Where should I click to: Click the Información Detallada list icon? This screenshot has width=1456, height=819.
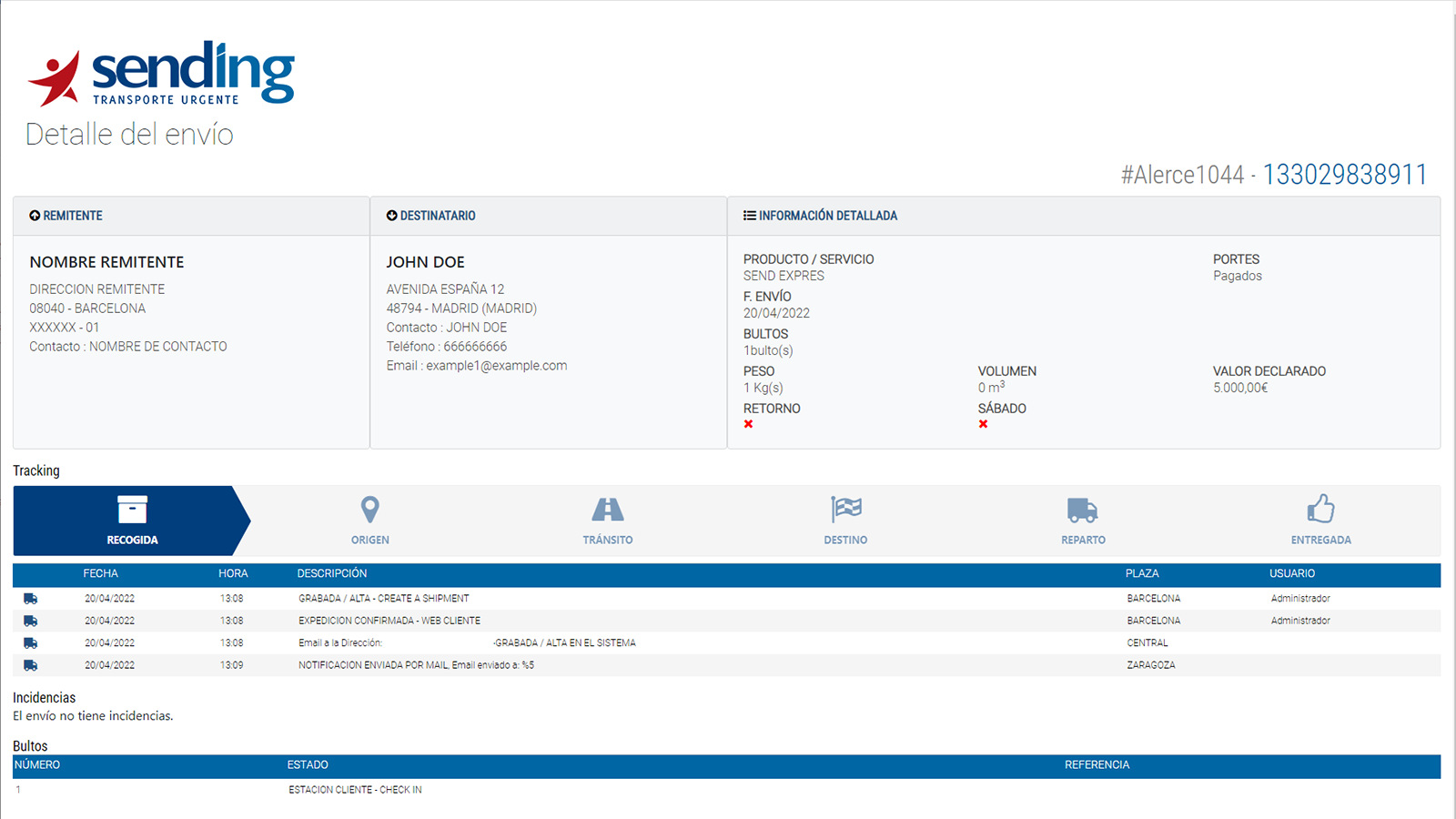pos(750,216)
